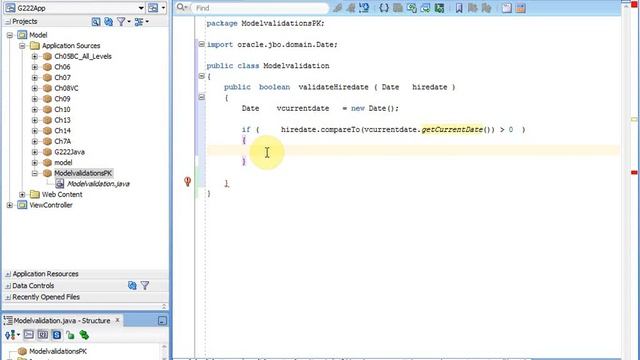This screenshot has width=640, height=360.
Task: Click the Data Controls filter icon
Action: [145, 285]
